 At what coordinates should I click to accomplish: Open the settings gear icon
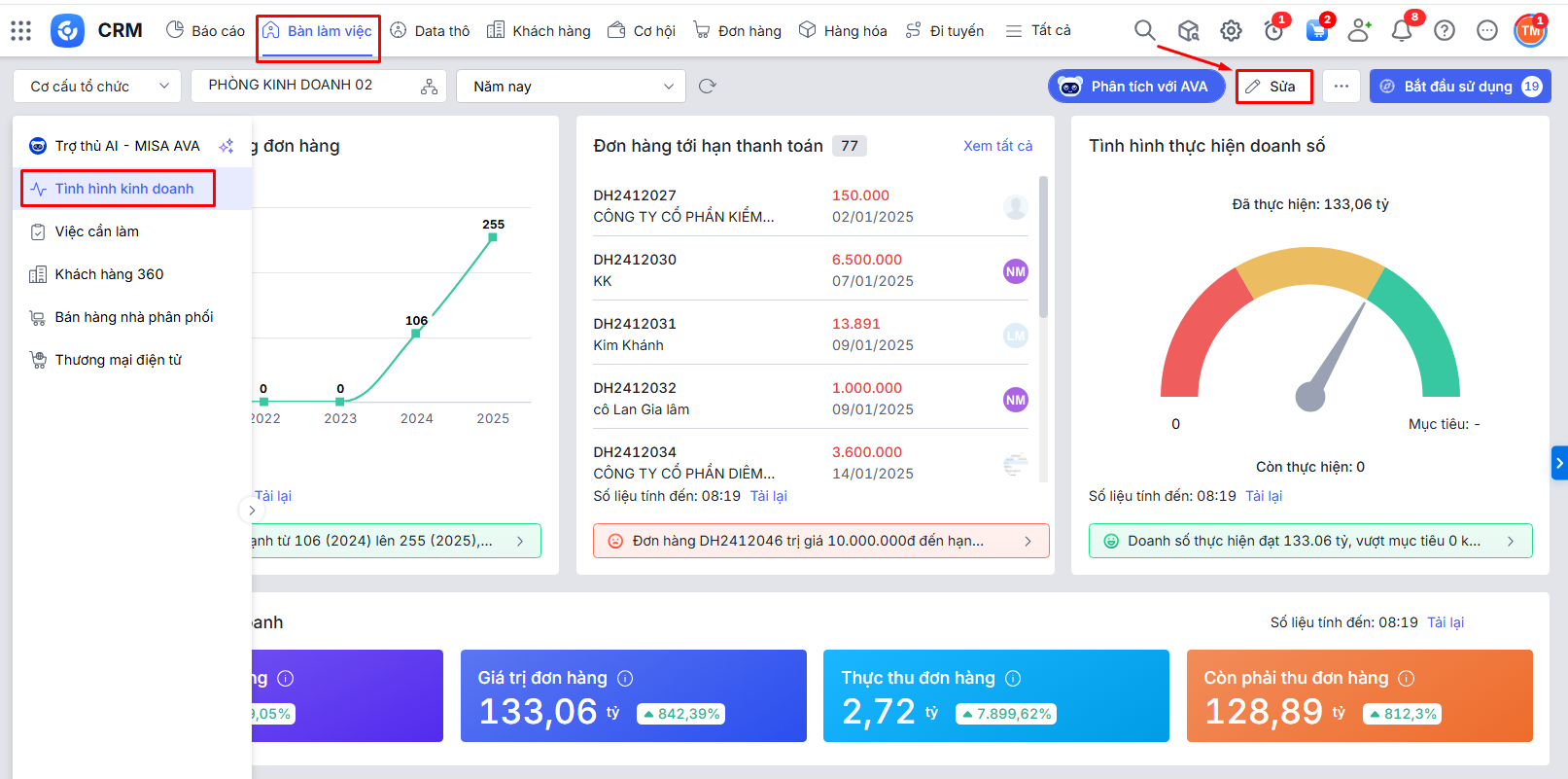(1231, 31)
